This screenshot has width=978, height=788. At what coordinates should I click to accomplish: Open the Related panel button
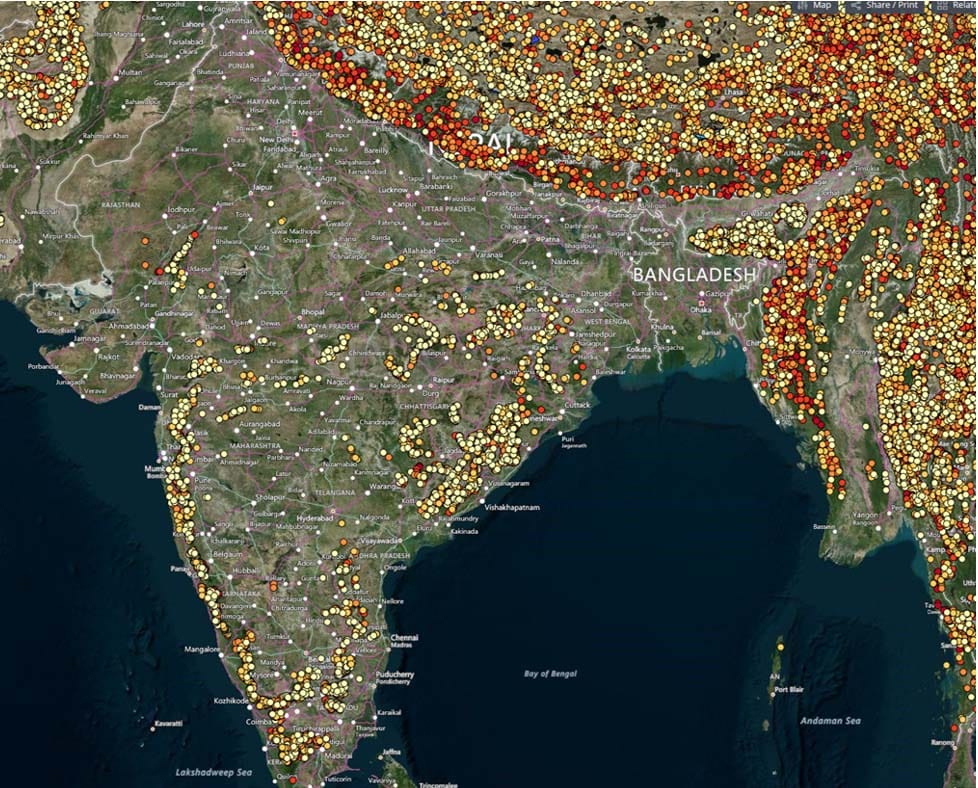[x=964, y=6]
